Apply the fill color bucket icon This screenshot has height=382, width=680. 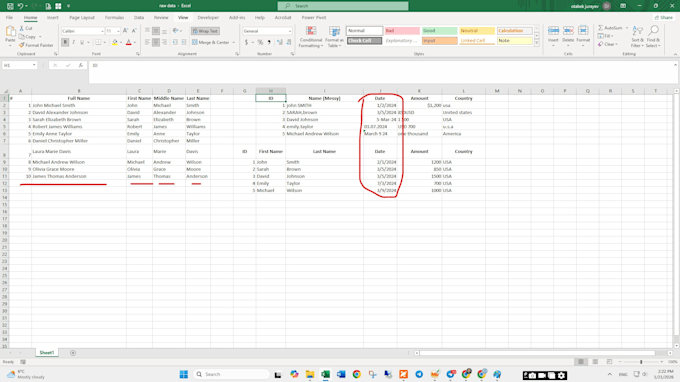point(114,42)
